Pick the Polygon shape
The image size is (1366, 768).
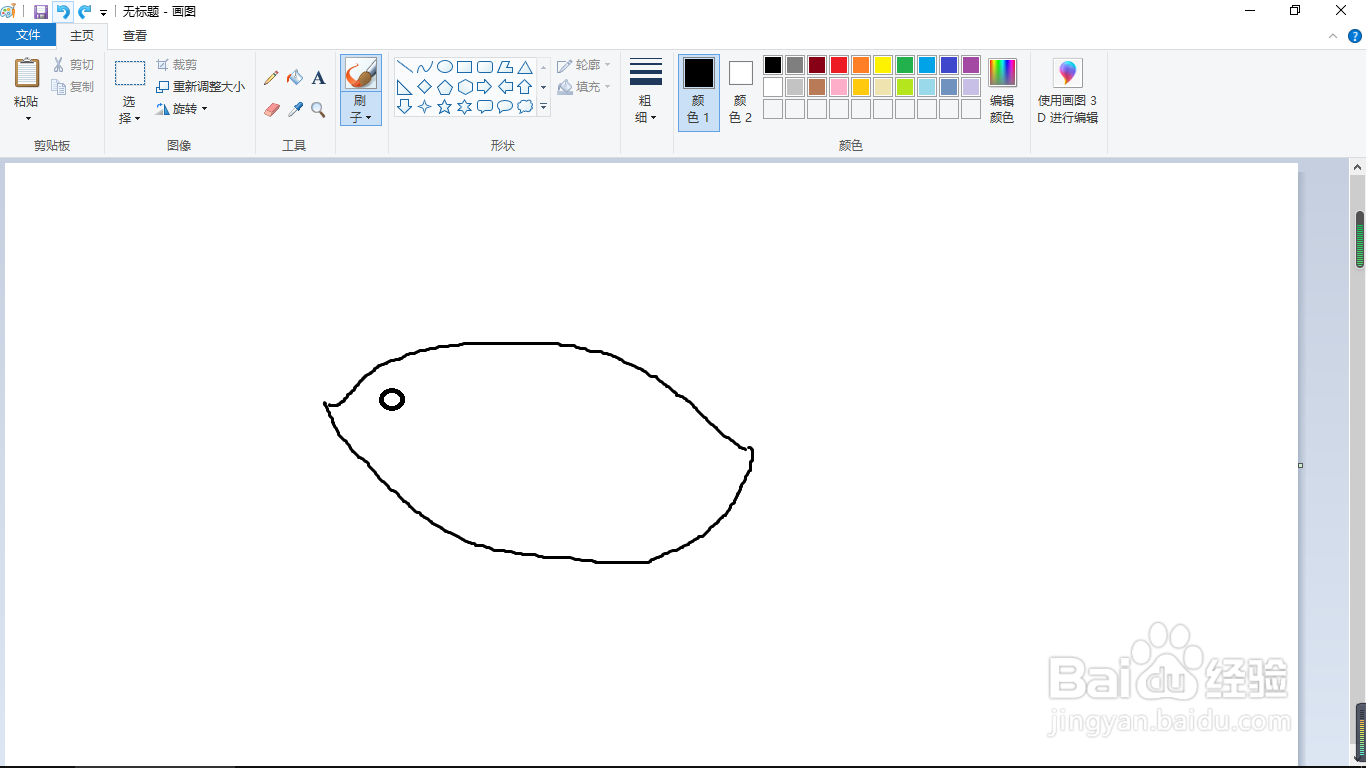pyautogui.click(x=505, y=67)
